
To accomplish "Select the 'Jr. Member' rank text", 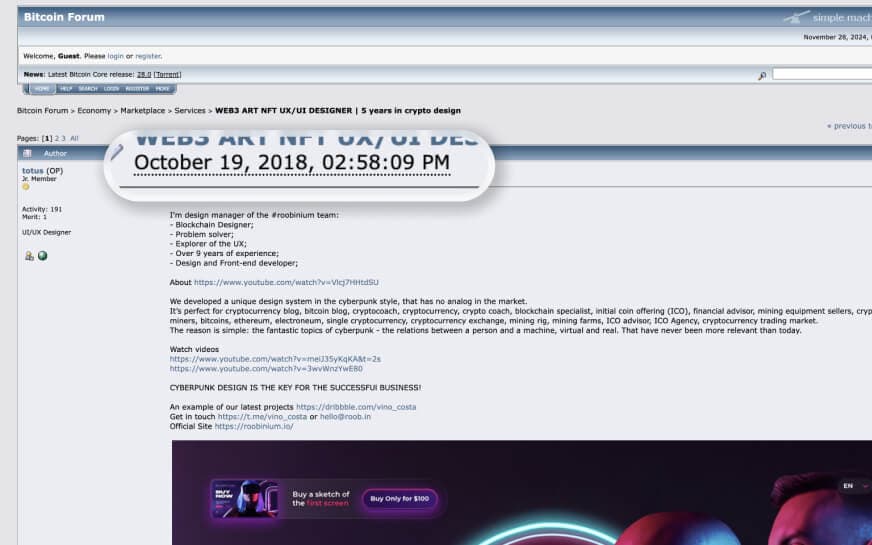I will point(39,179).
